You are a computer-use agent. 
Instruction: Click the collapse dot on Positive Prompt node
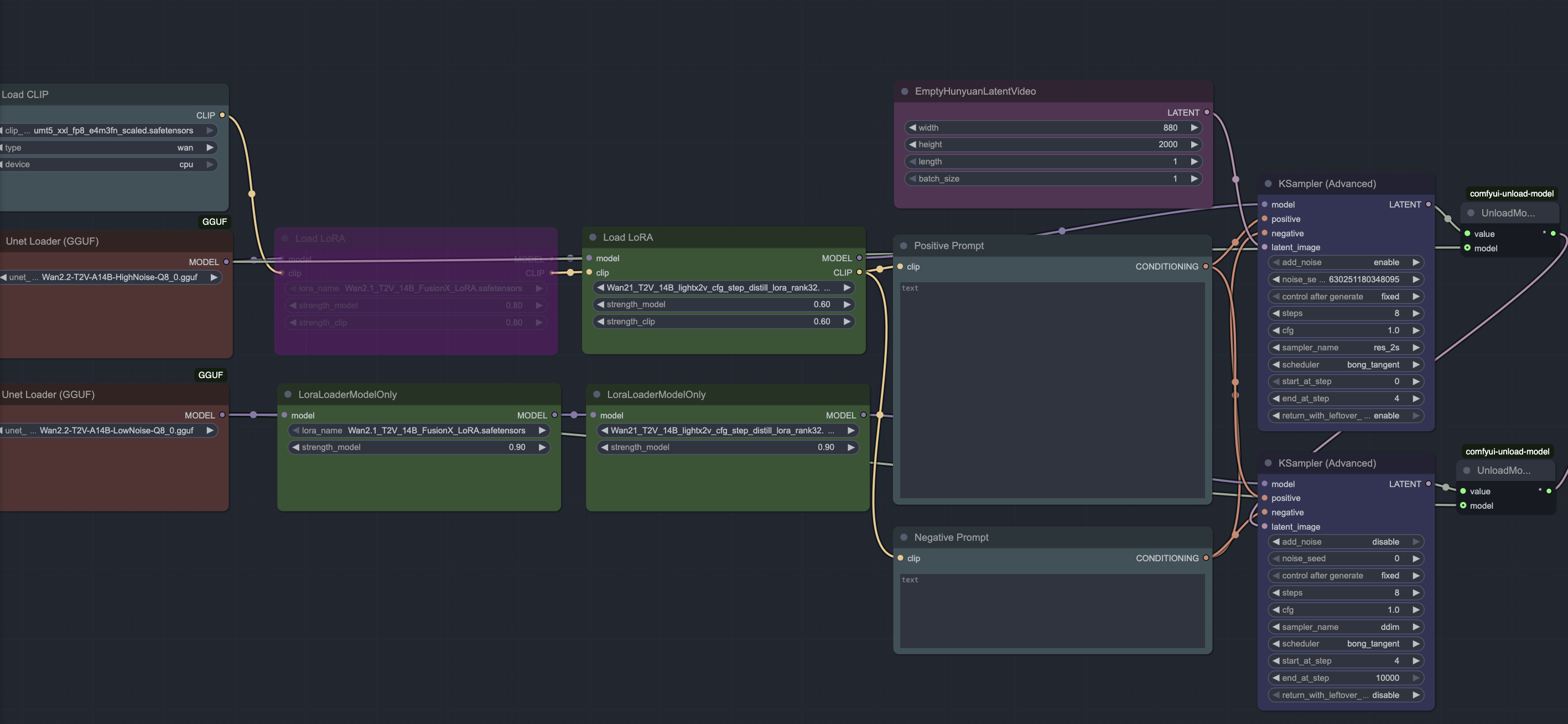click(904, 245)
